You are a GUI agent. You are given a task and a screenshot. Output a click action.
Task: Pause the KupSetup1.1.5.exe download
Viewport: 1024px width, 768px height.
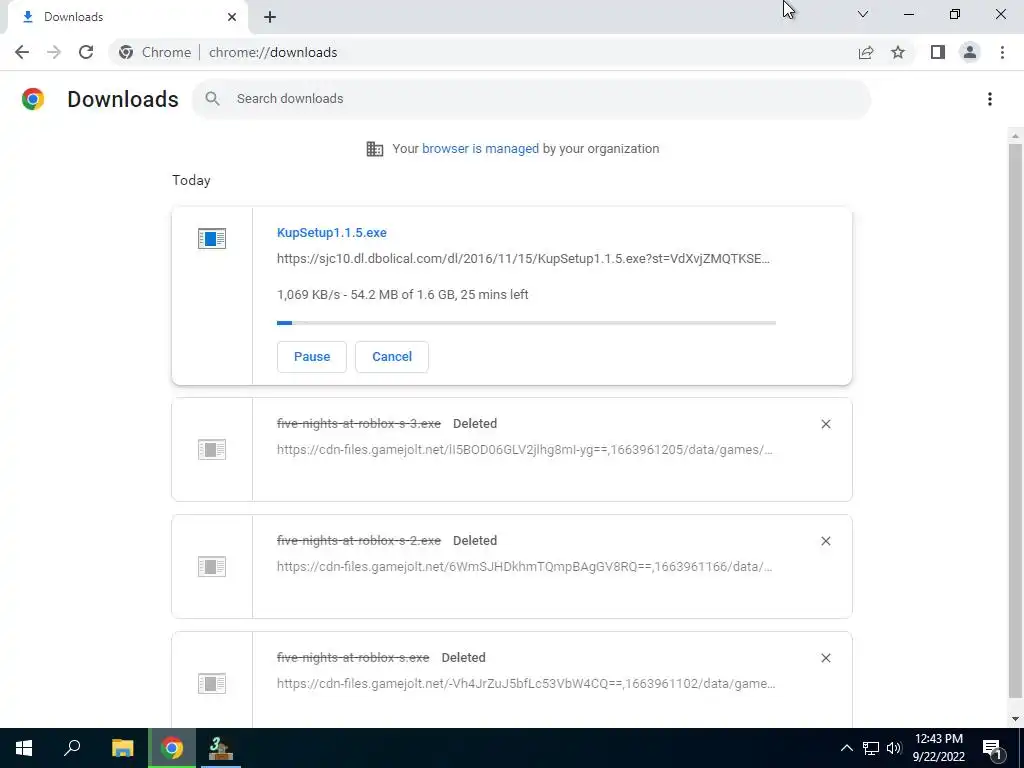[312, 357]
